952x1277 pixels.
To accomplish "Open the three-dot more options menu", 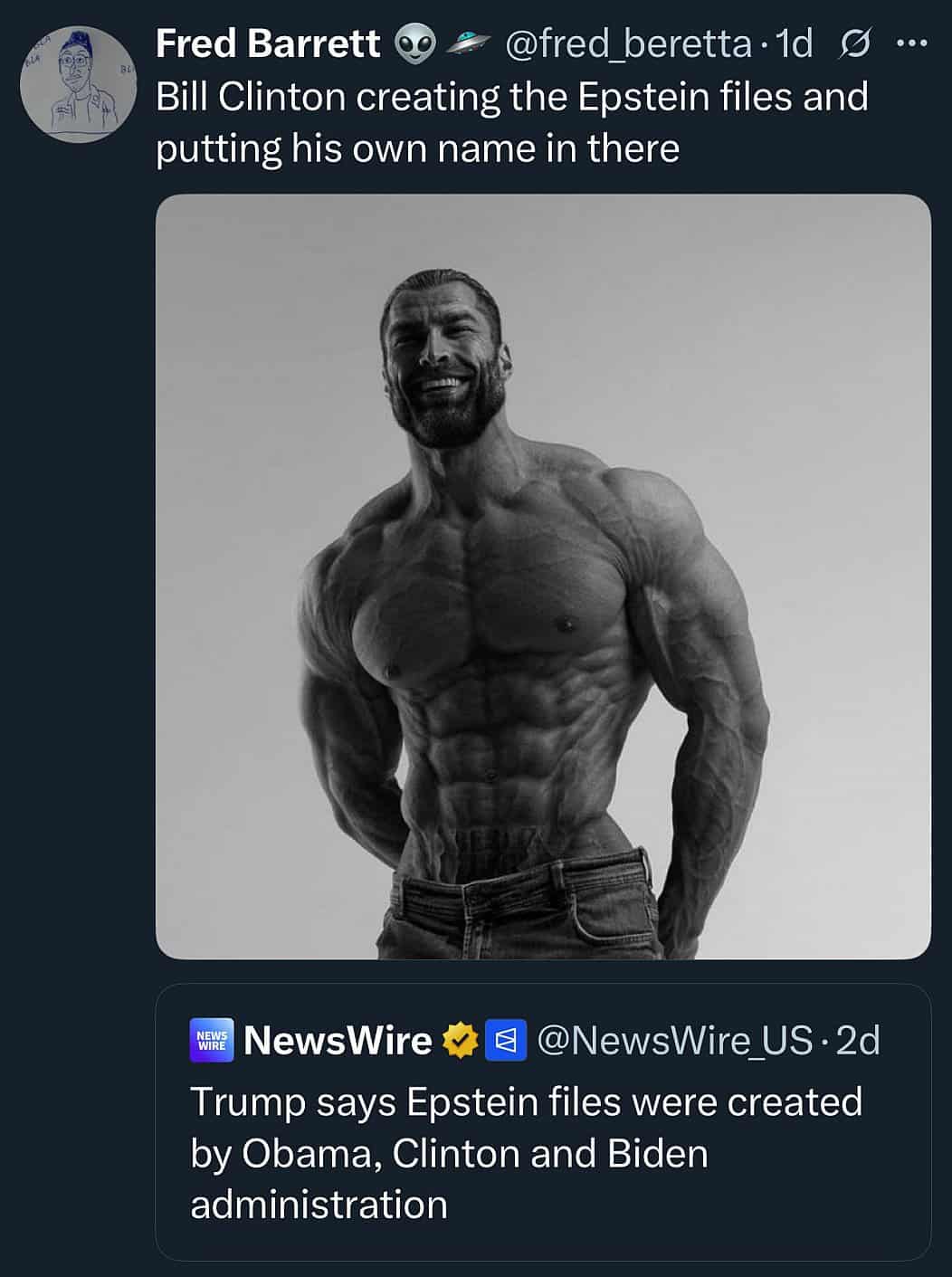I will pyautogui.click(x=911, y=43).
